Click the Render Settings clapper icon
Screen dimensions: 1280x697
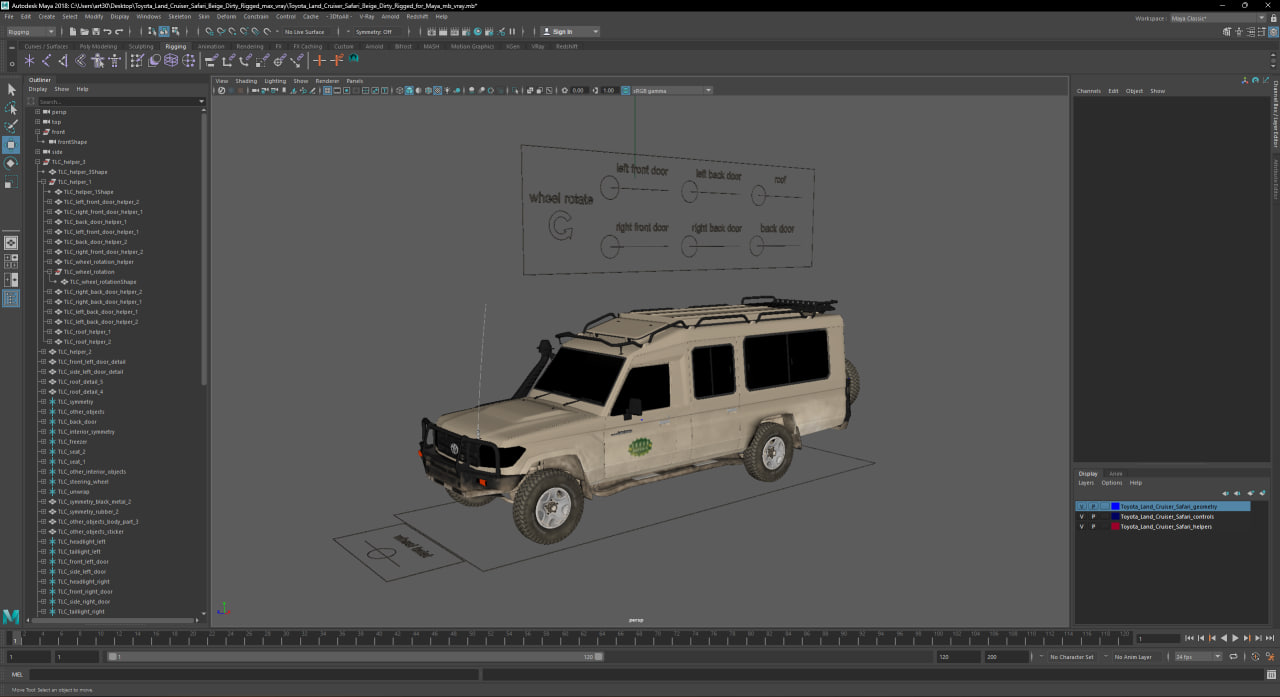[467, 32]
